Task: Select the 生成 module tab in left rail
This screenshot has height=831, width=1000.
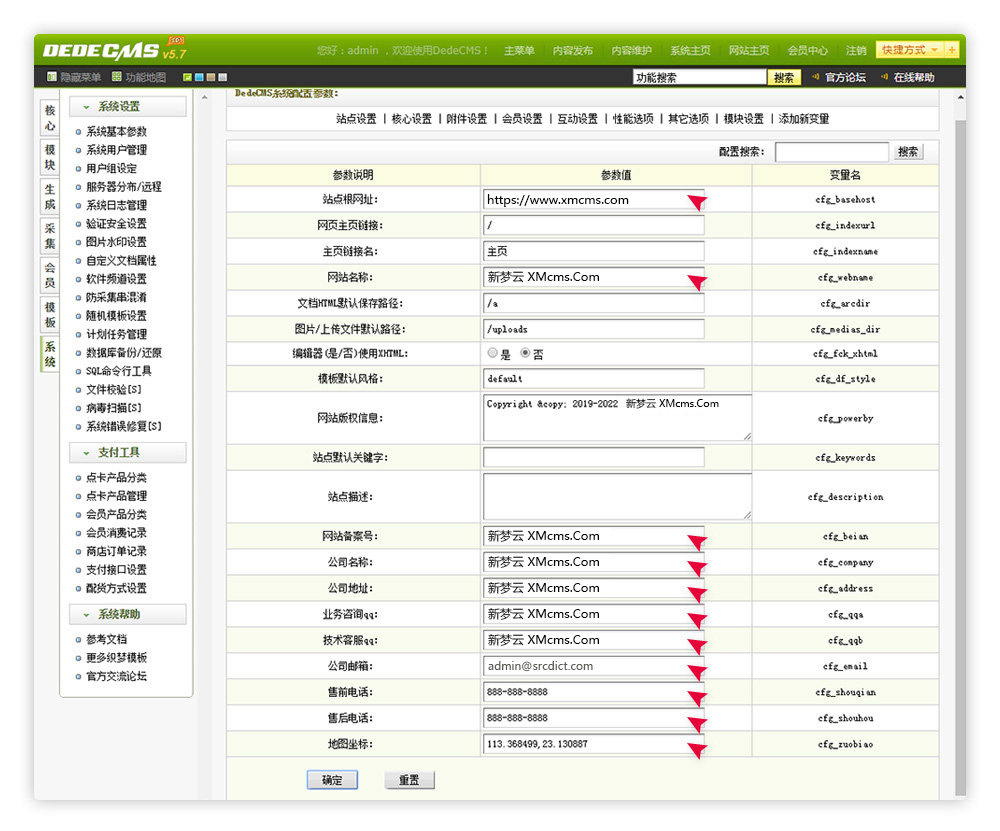Action: coord(48,192)
